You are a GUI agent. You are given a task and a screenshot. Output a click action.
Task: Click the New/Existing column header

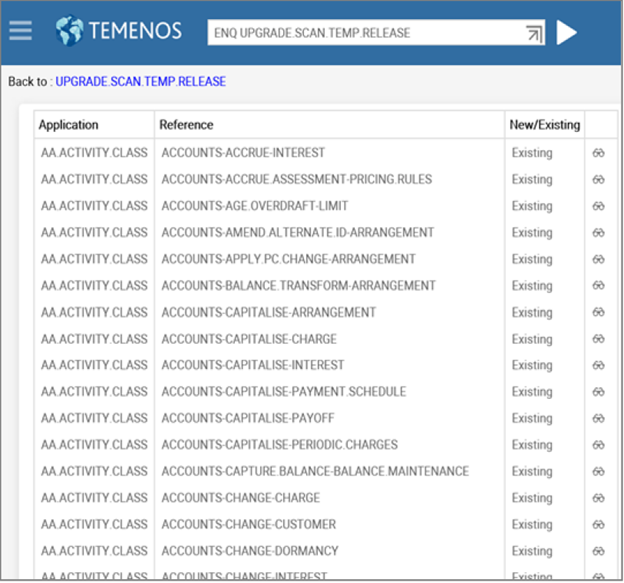[545, 125]
